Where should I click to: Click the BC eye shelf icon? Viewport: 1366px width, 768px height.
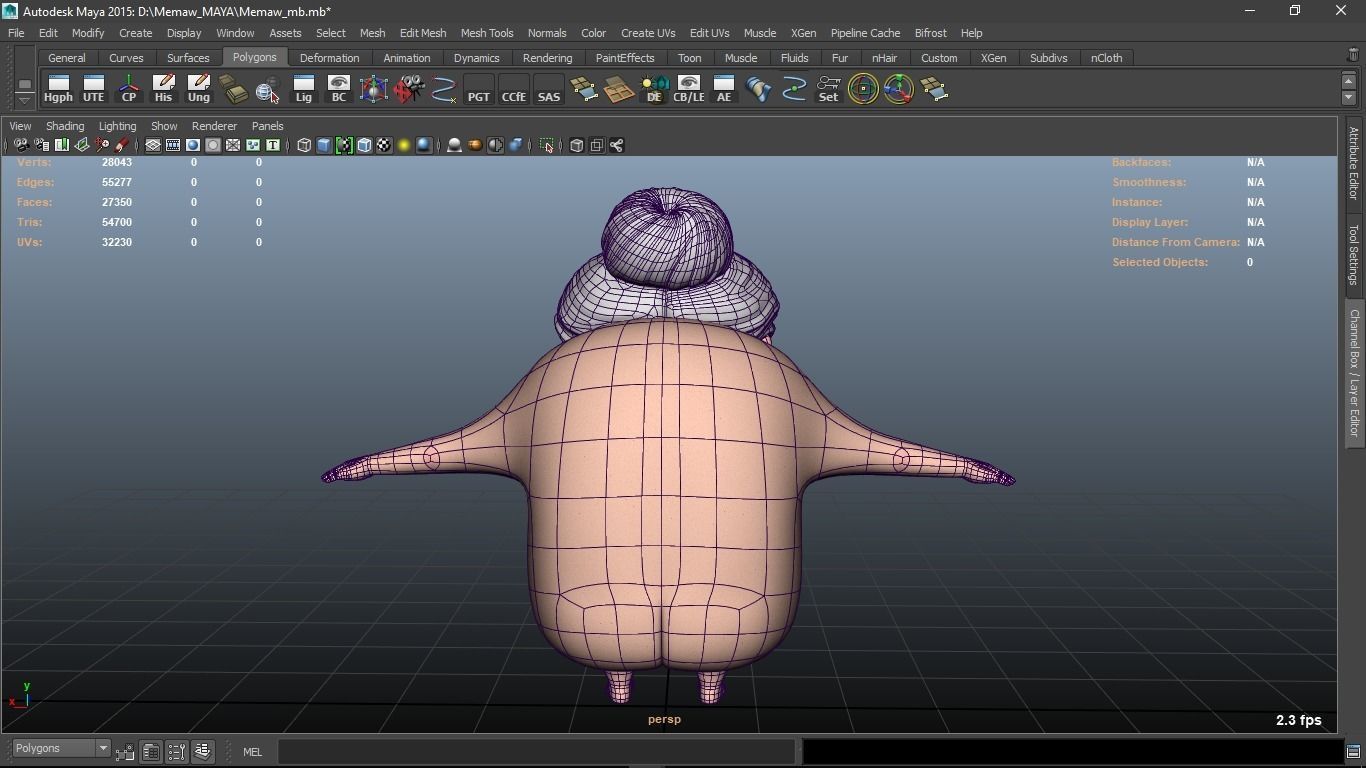coord(338,89)
